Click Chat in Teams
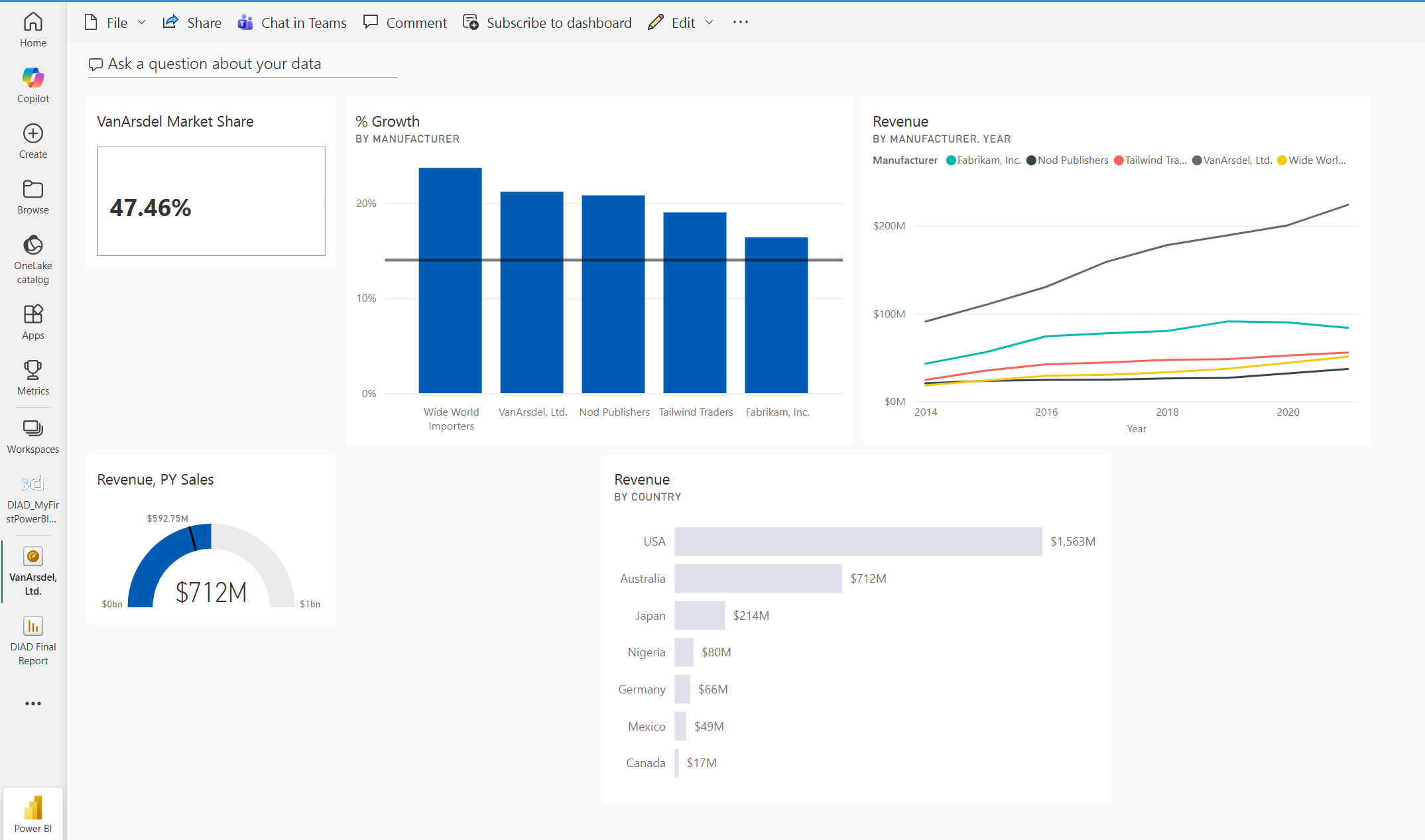1425x840 pixels. (x=292, y=23)
